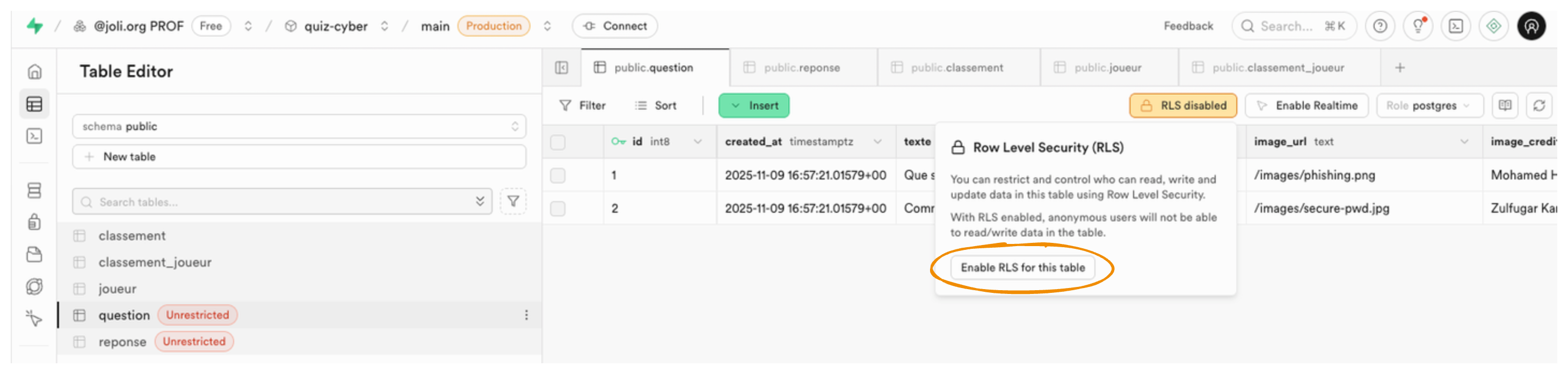Switch to the public.joueur tab

point(1107,68)
